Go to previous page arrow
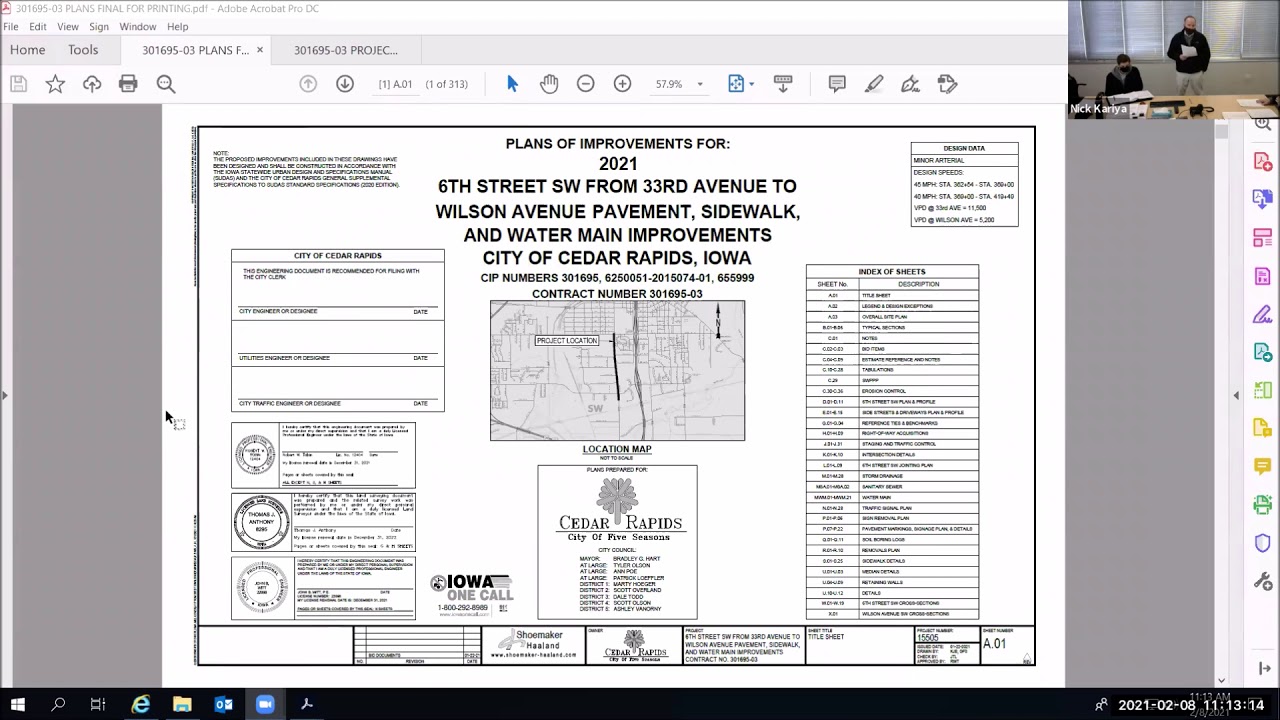 tap(308, 84)
